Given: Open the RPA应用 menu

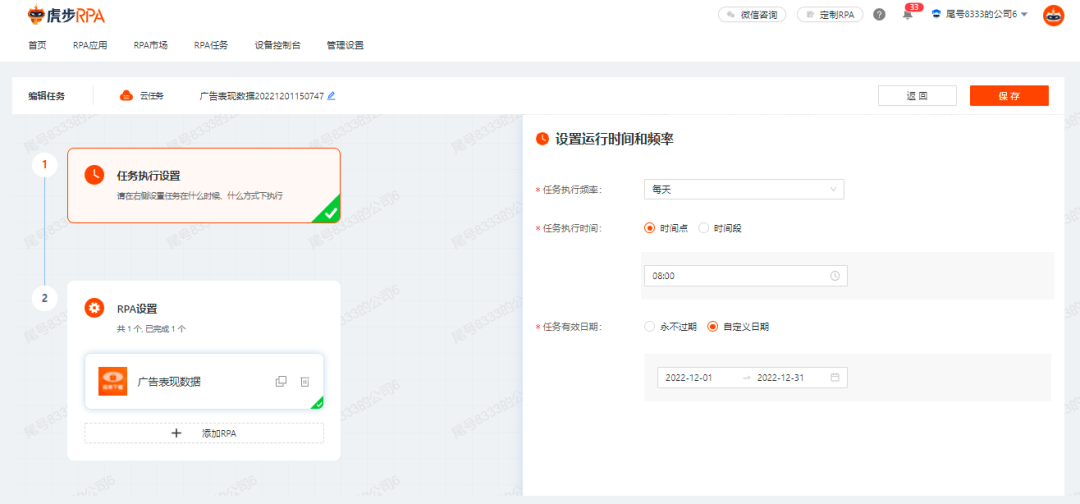Looking at the screenshot, I should (x=90, y=45).
